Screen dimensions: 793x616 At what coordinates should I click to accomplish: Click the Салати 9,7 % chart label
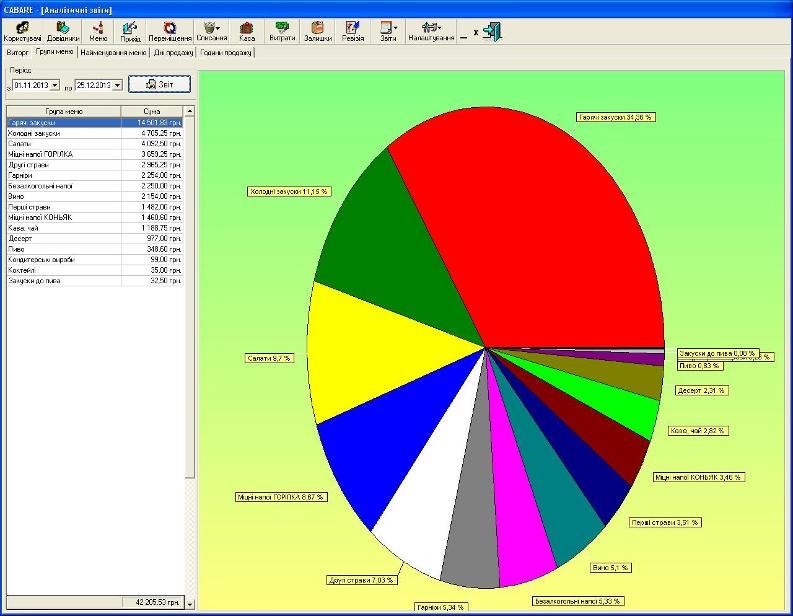[269, 358]
